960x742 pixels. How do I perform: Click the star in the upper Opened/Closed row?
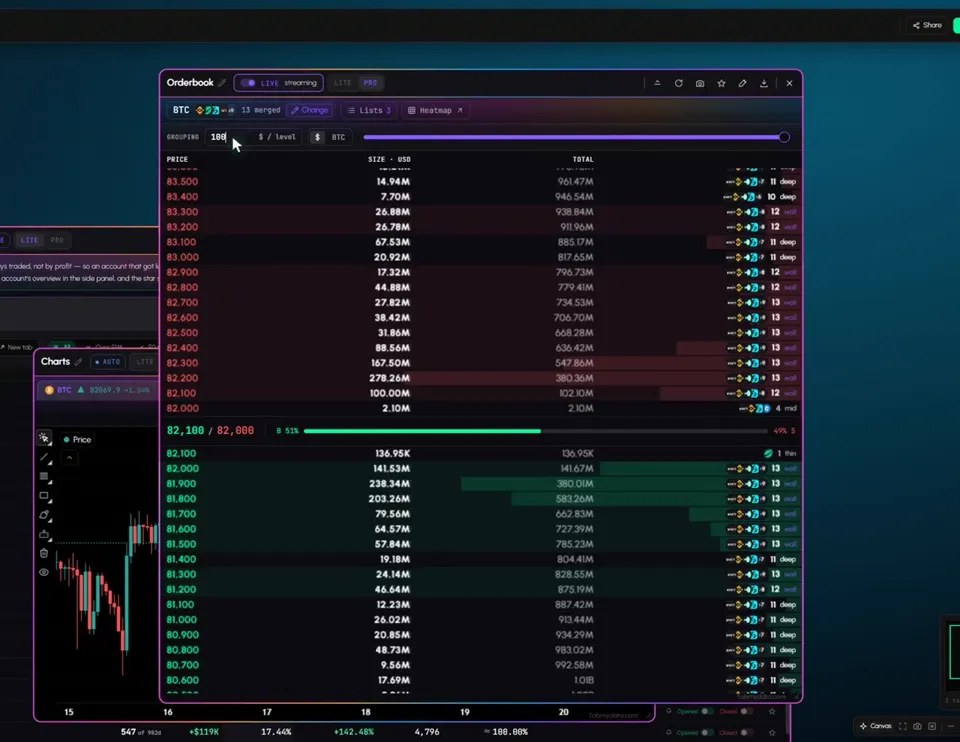coord(772,711)
